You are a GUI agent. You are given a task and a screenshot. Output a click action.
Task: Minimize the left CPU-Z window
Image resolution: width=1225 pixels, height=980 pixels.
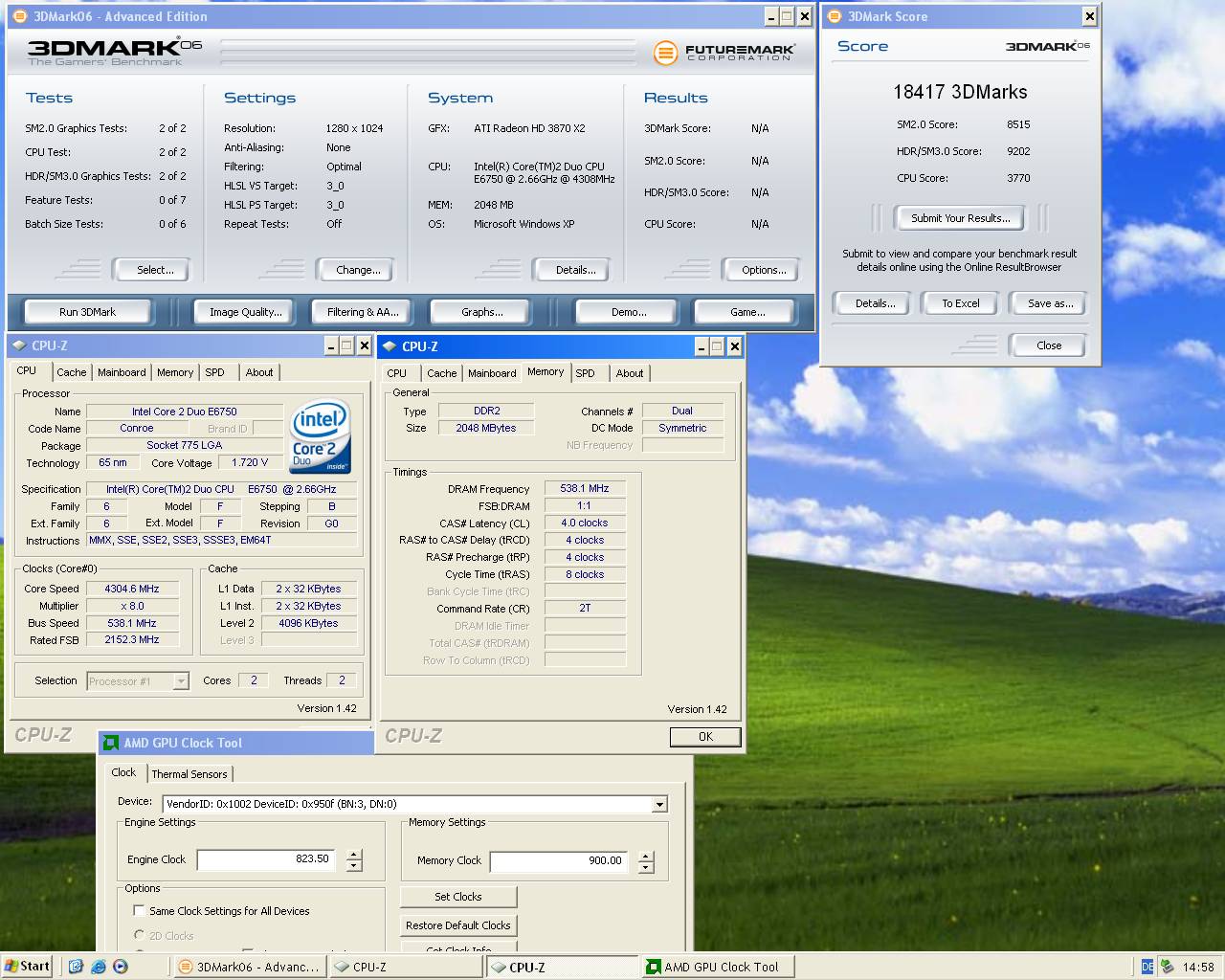click(331, 345)
